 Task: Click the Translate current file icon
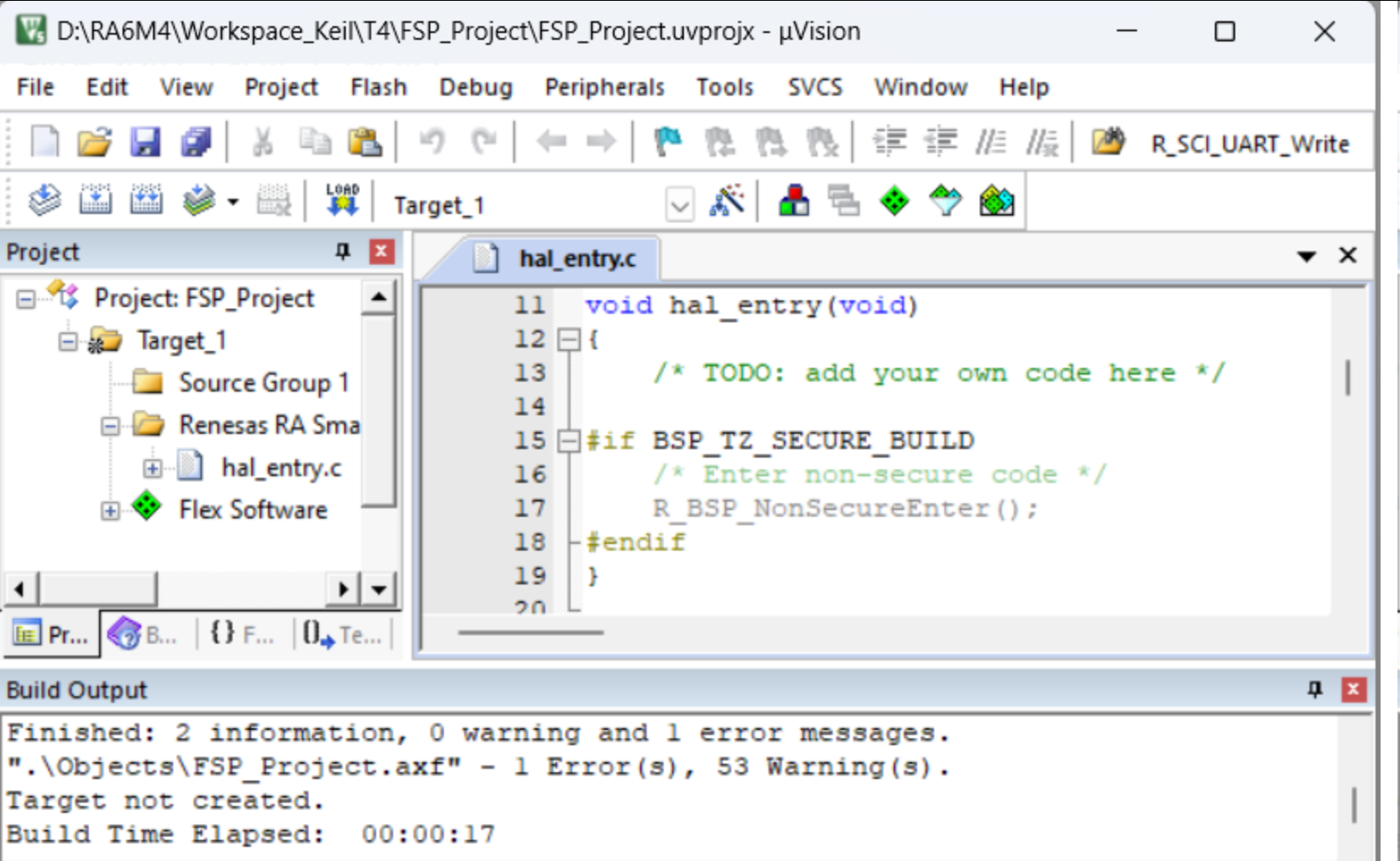[44, 201]
